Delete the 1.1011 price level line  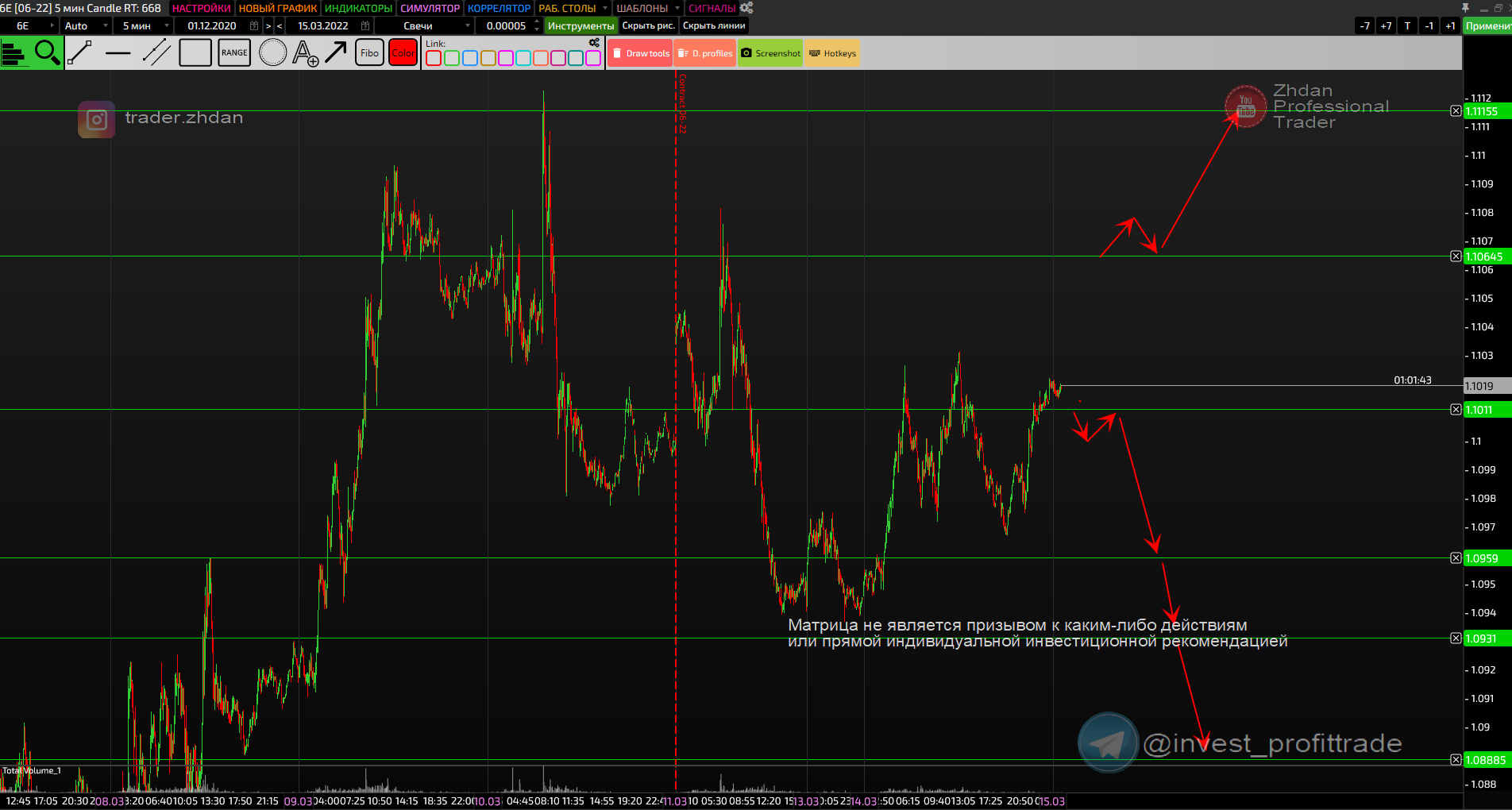coord(1456,410)
